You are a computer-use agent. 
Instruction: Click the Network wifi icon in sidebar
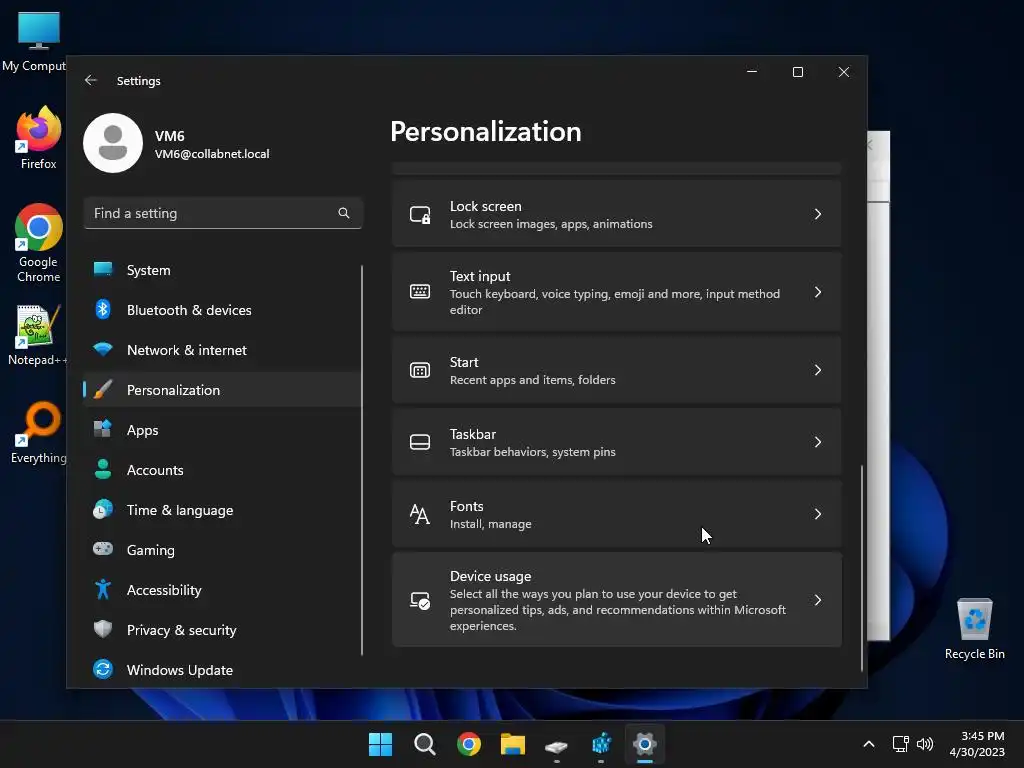103,349
